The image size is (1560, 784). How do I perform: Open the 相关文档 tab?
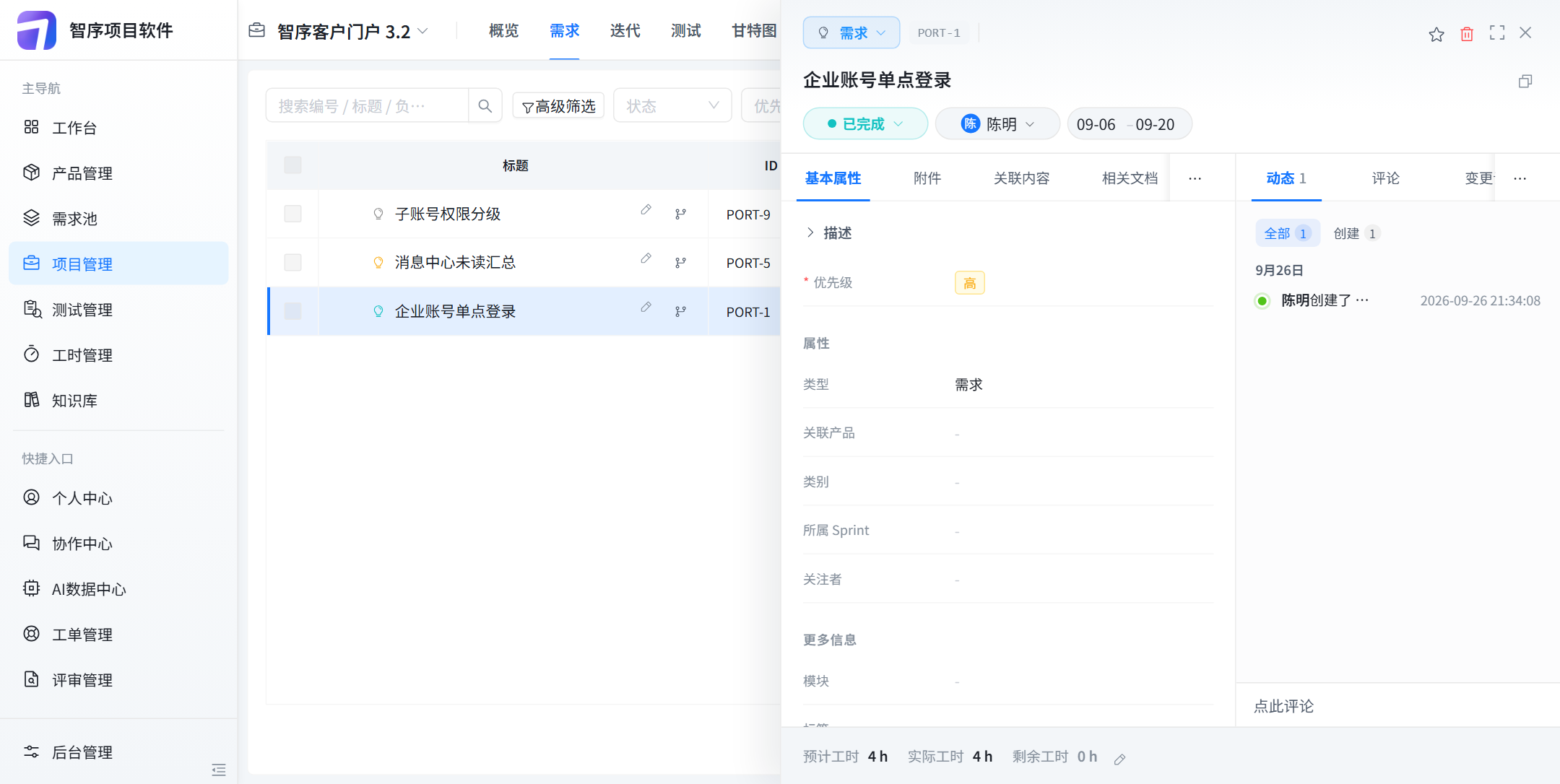pyautogui.click(x=1130, y=178)
